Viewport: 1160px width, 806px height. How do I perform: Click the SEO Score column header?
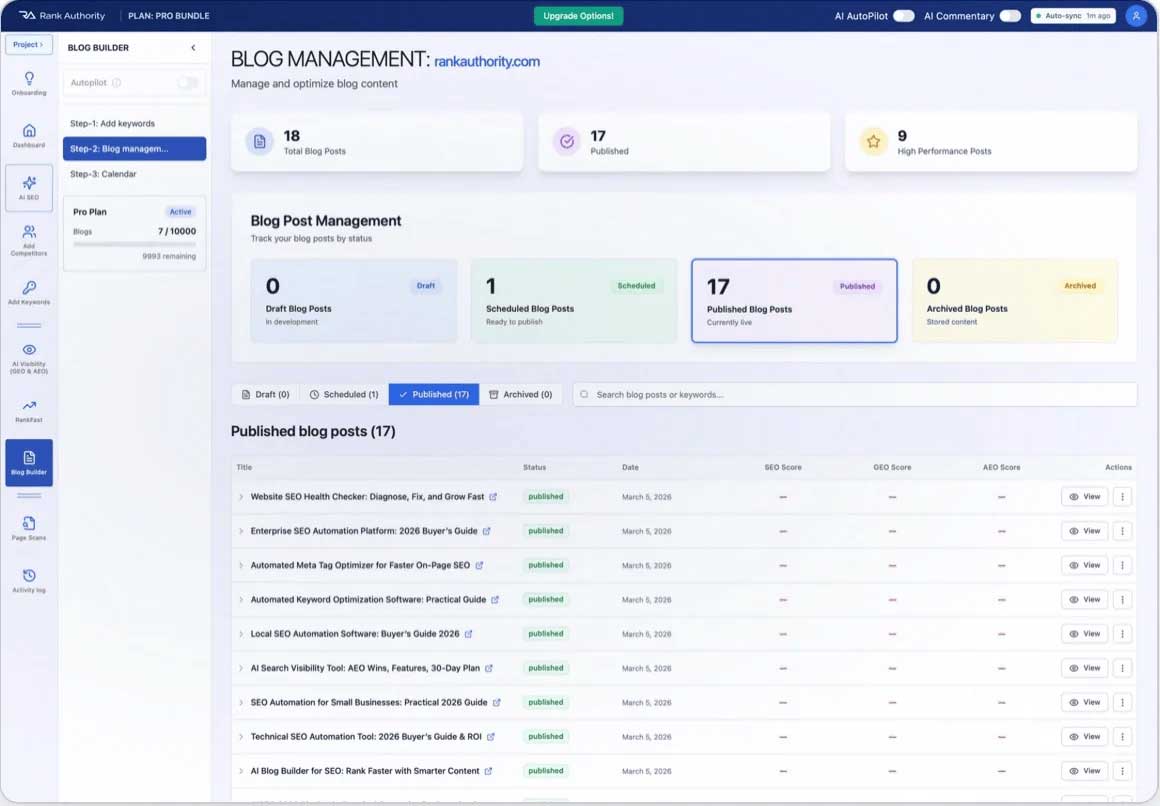[783, 467]
